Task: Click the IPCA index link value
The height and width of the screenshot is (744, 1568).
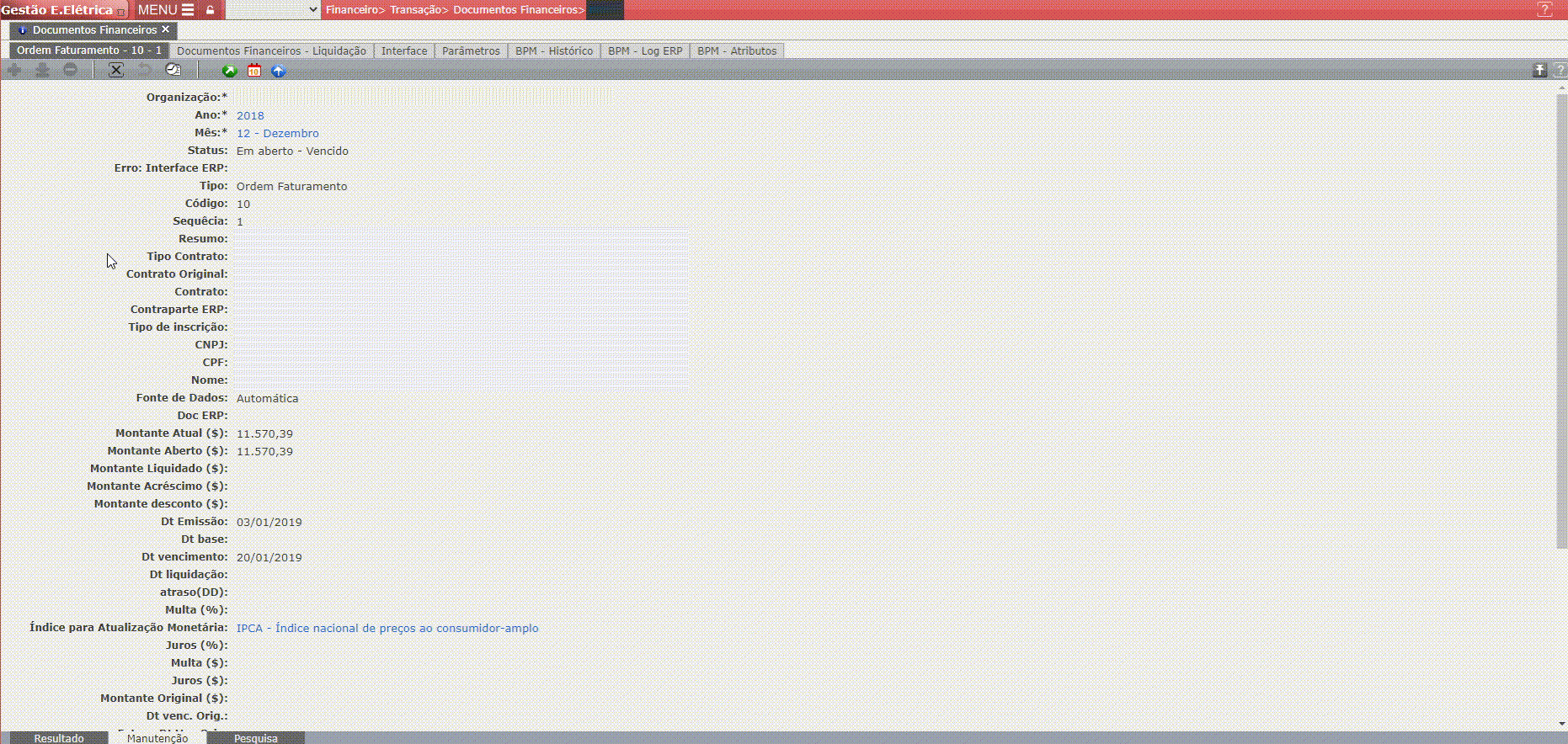Action: click(x=387, y=629)
